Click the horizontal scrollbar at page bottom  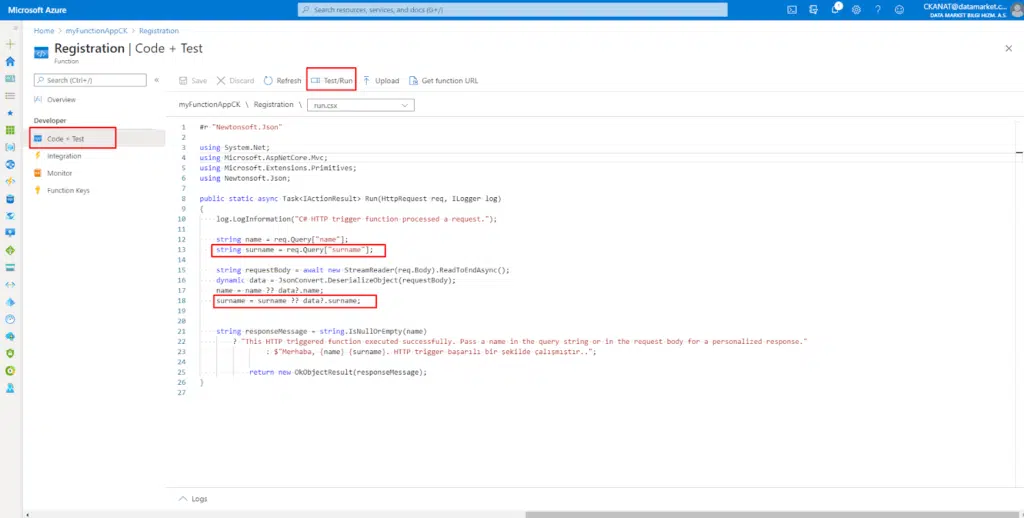pyautogui.click(x=771, y=514)
